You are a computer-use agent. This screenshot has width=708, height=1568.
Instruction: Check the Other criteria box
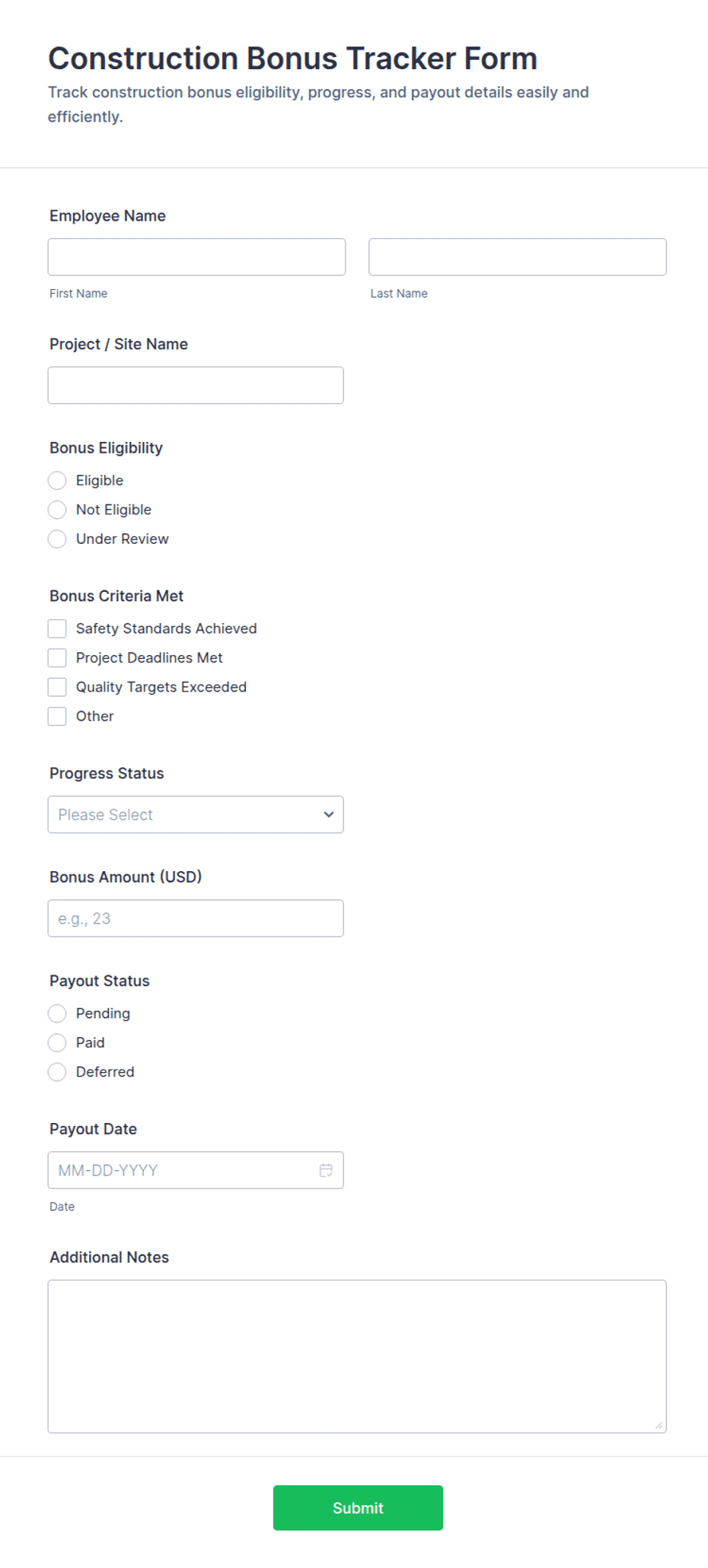click(57, 716)
